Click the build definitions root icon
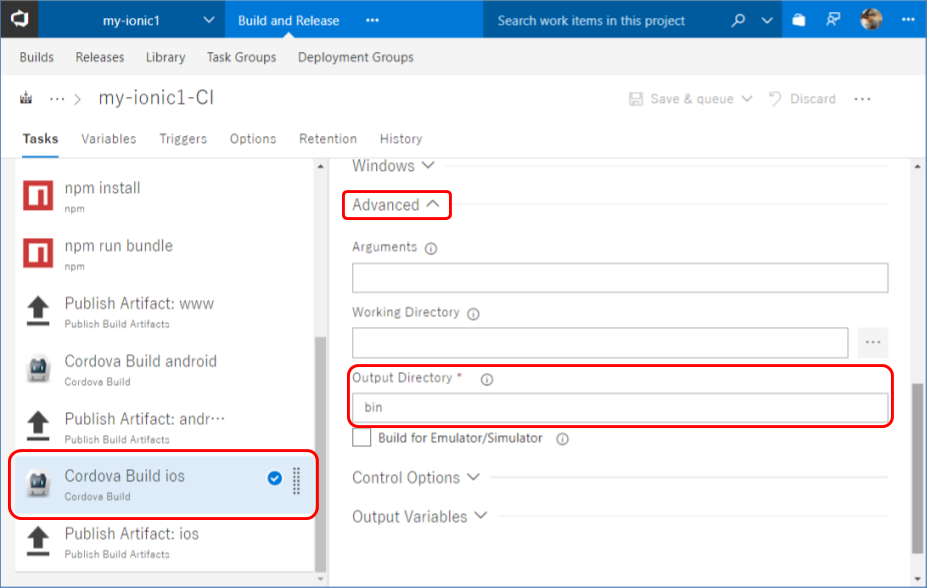 click(26, 98)
